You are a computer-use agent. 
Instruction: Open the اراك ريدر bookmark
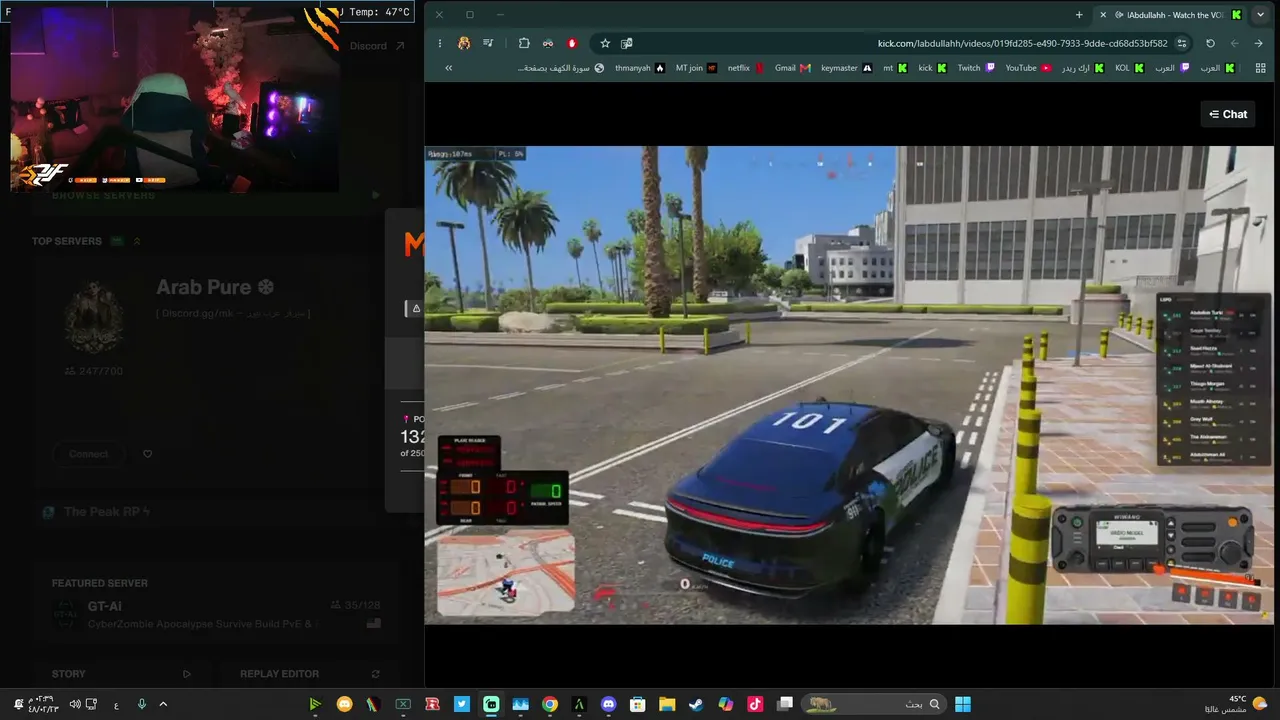(x=1083, y=68)
